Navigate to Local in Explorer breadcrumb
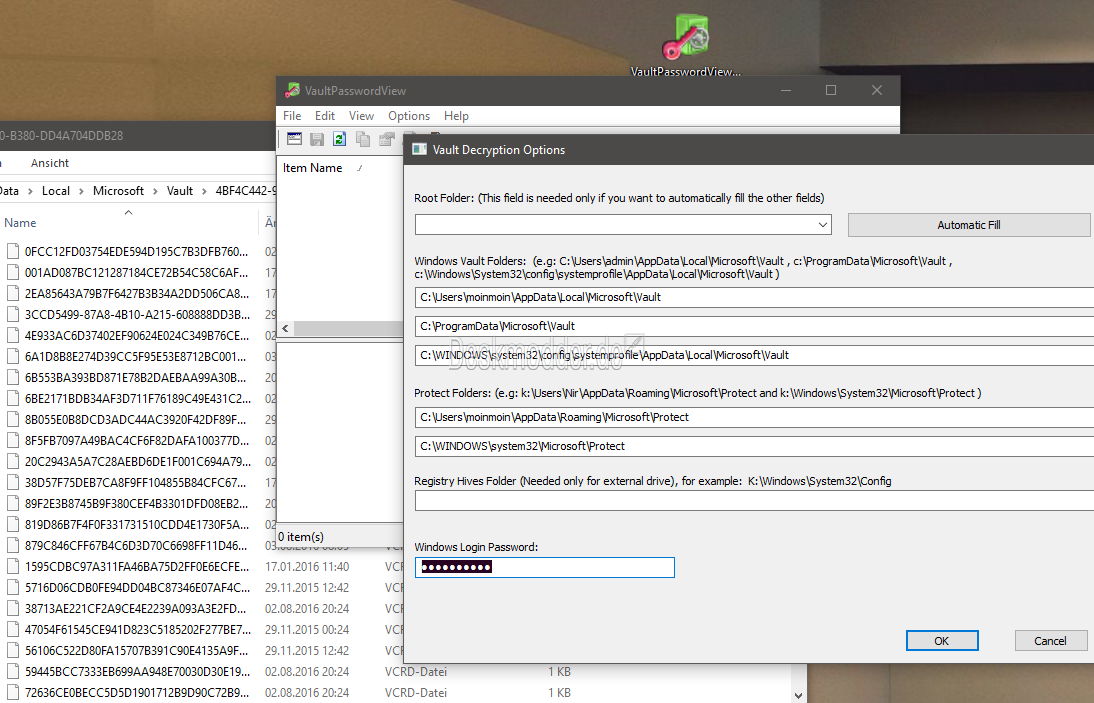The width and height of the screenshot is (1094, 703). (x=56, y=191)
